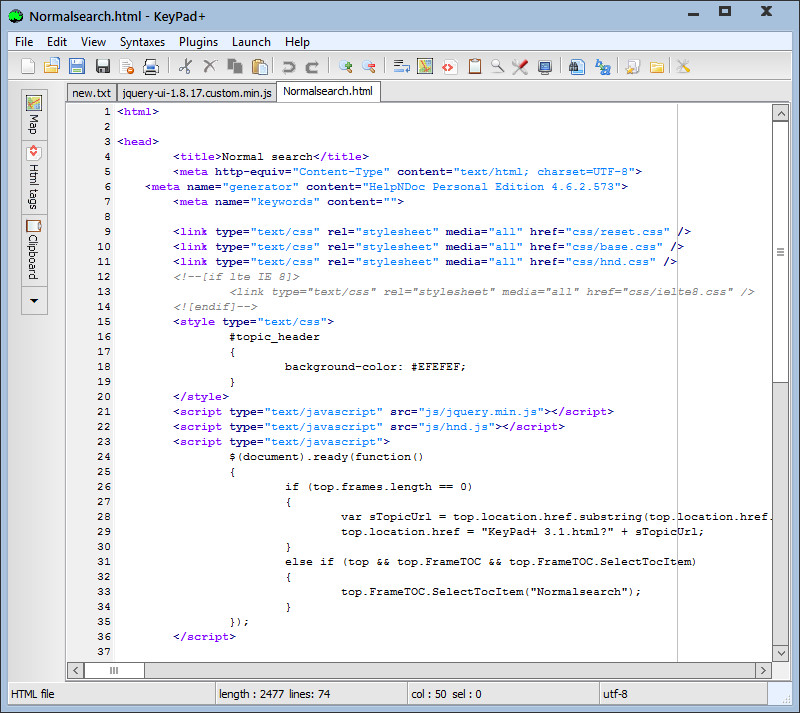Open the Help menu
This screenshot has width=800, height=713.
297,42
